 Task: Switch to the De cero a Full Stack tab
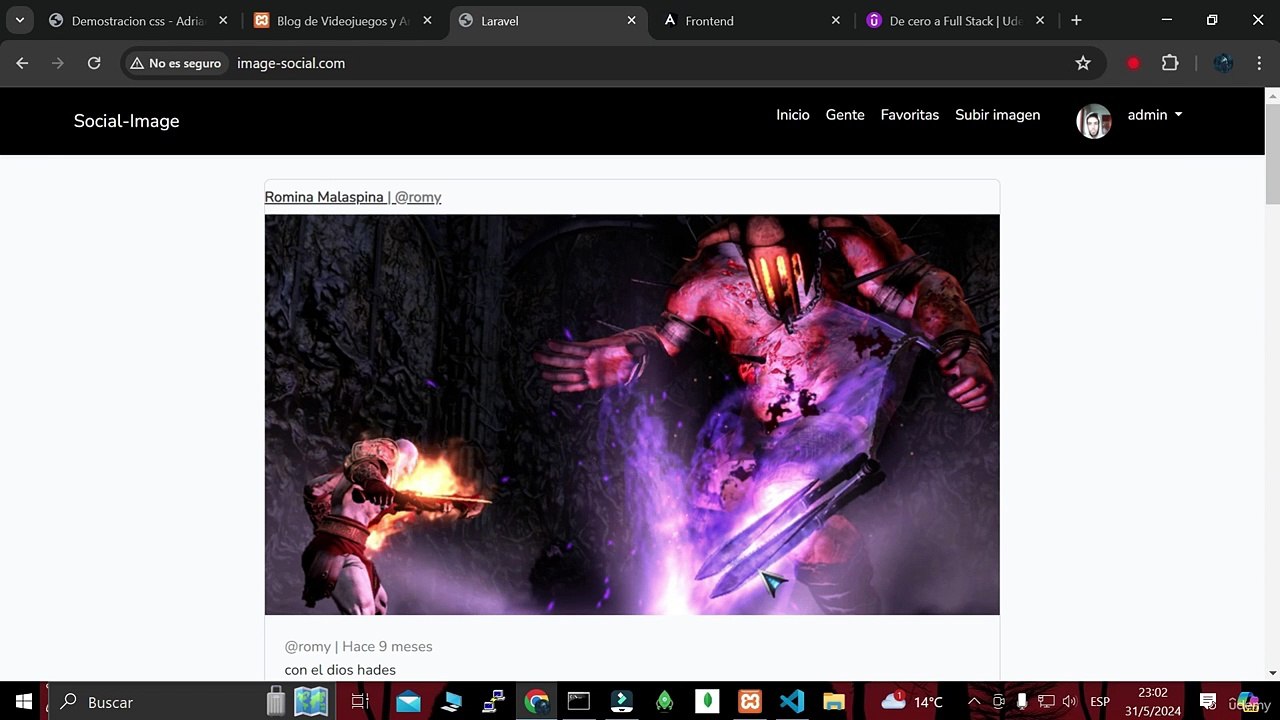point(955,20)
